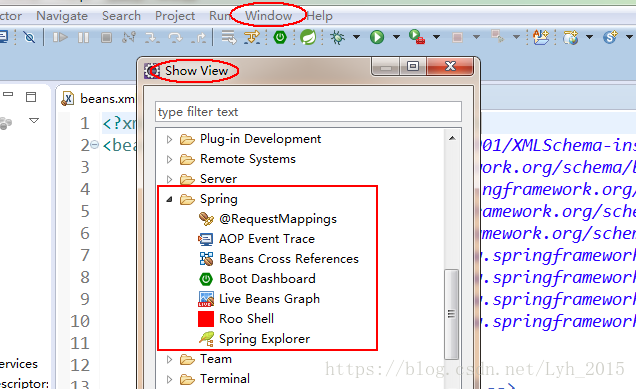The width and height of the screenshot is (636, 389).
Task: Open the Window menu
Action: pyautogui.click(x=269, y=16)
